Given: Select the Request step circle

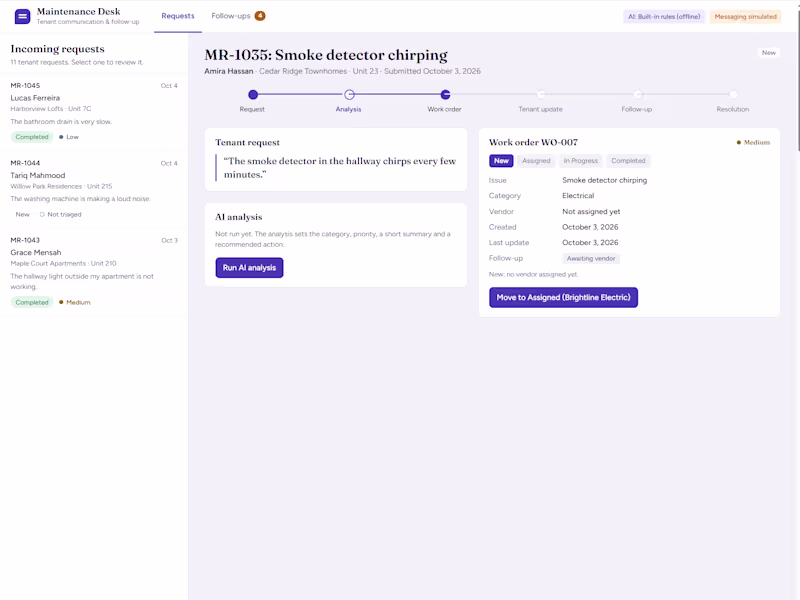Looking at the screenshot, I should [x=253, y=94].
